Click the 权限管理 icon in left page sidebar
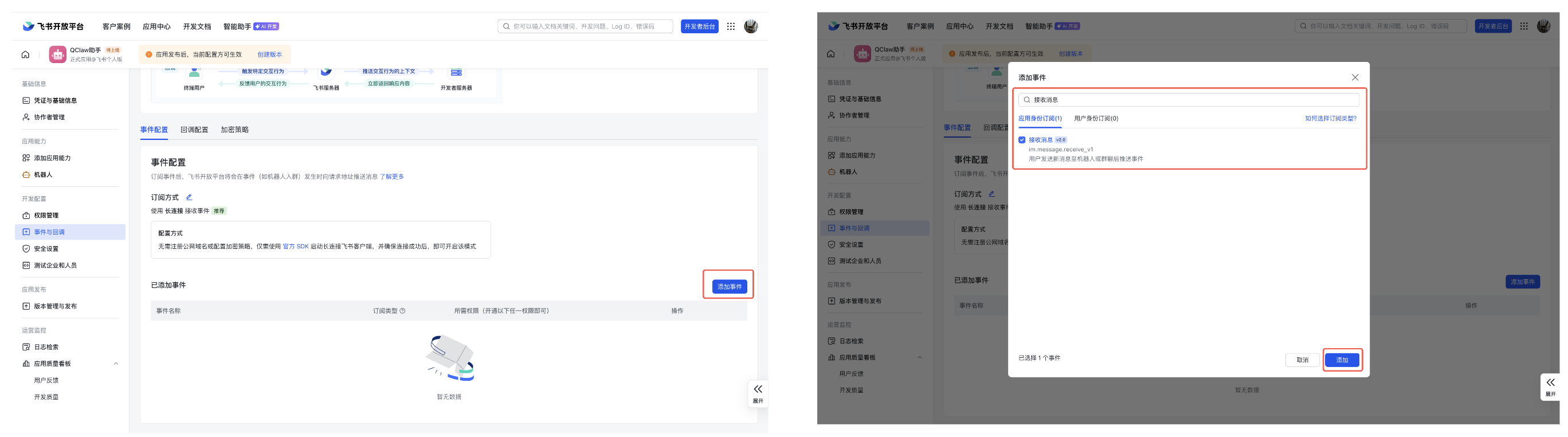The width and height of the screenshot is (1568, 437). (26, 216)
